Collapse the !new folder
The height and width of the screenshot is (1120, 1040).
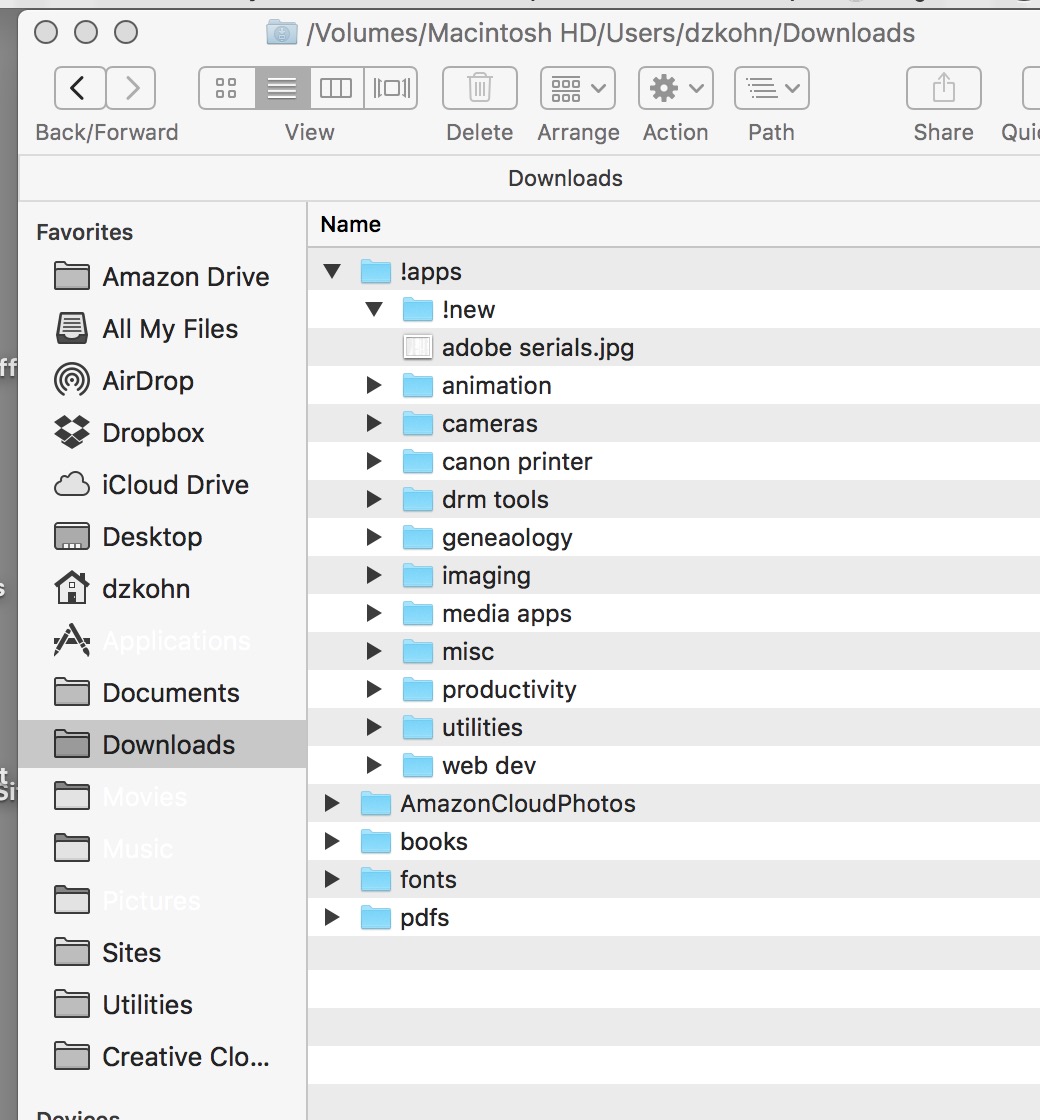[x=374, y=309]
